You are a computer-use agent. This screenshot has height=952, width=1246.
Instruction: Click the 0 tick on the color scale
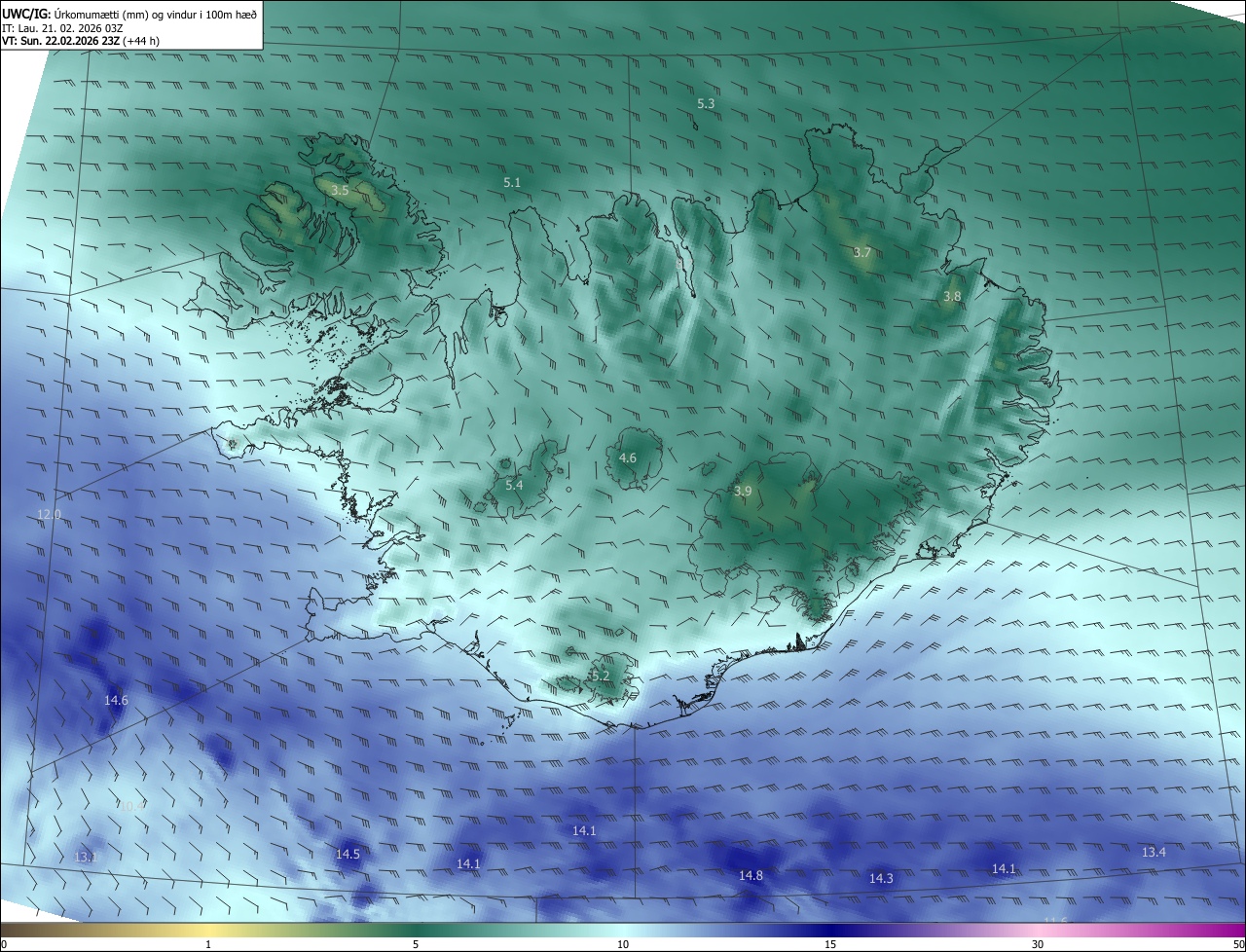4,944
